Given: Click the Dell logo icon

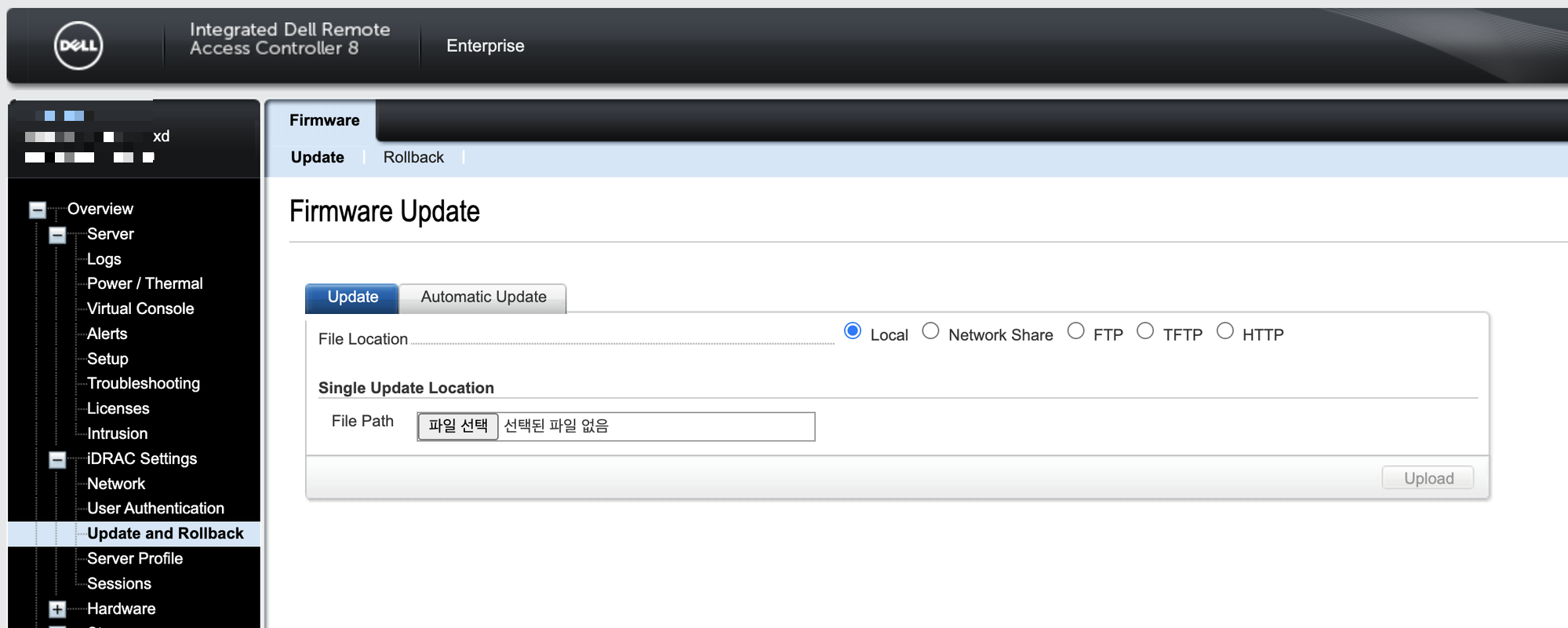Looking at the screenshot, I should tap(78, 46).
